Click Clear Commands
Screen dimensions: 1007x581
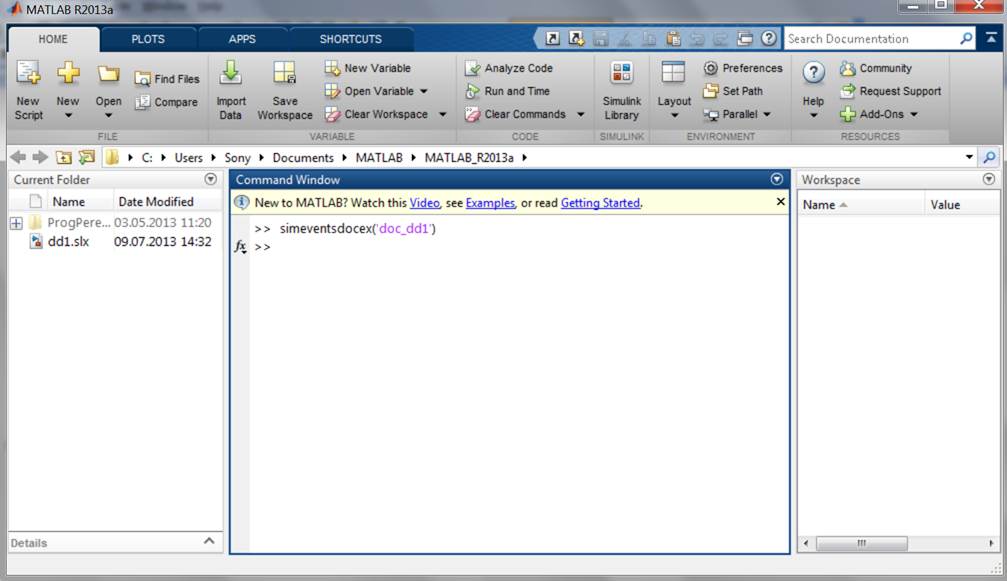click(515, 114)
